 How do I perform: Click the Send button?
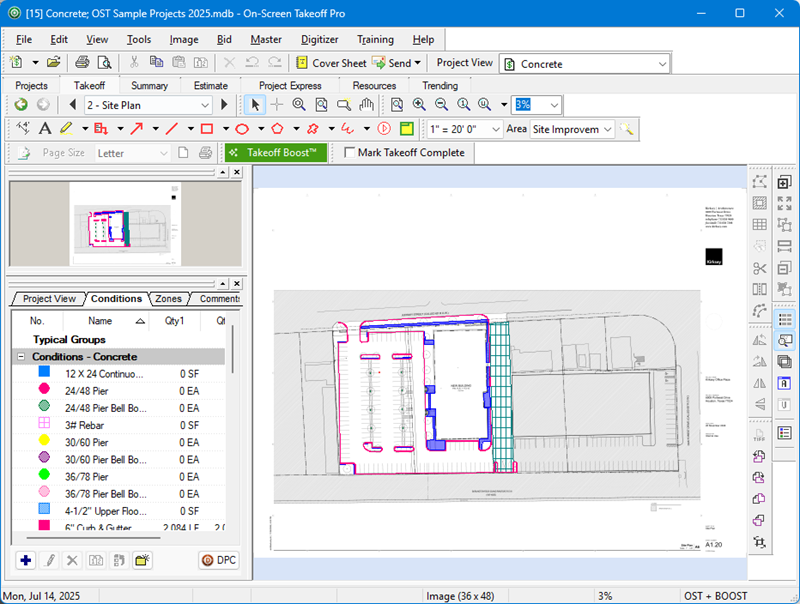(392, 63)
